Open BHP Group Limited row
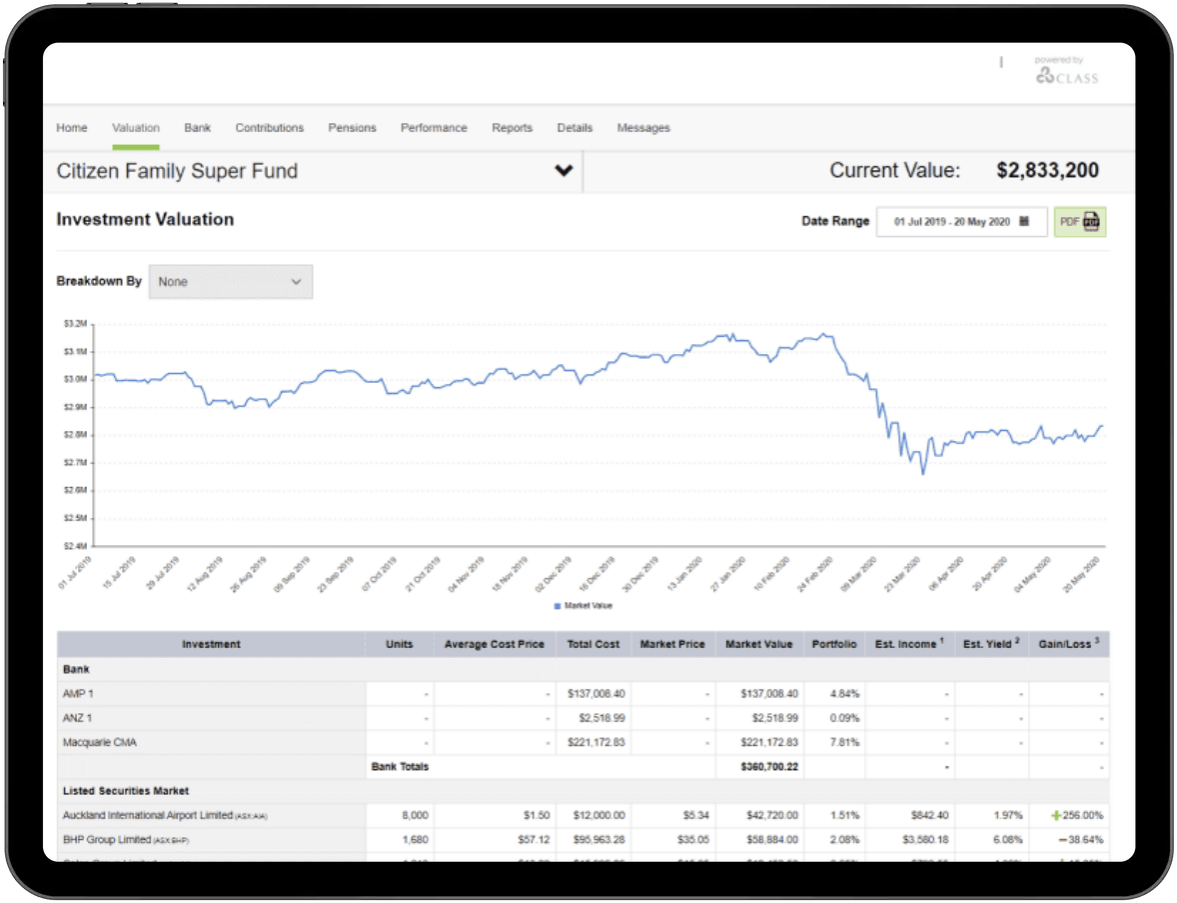Screen dimensions: 1177x903 coord(583,840)
